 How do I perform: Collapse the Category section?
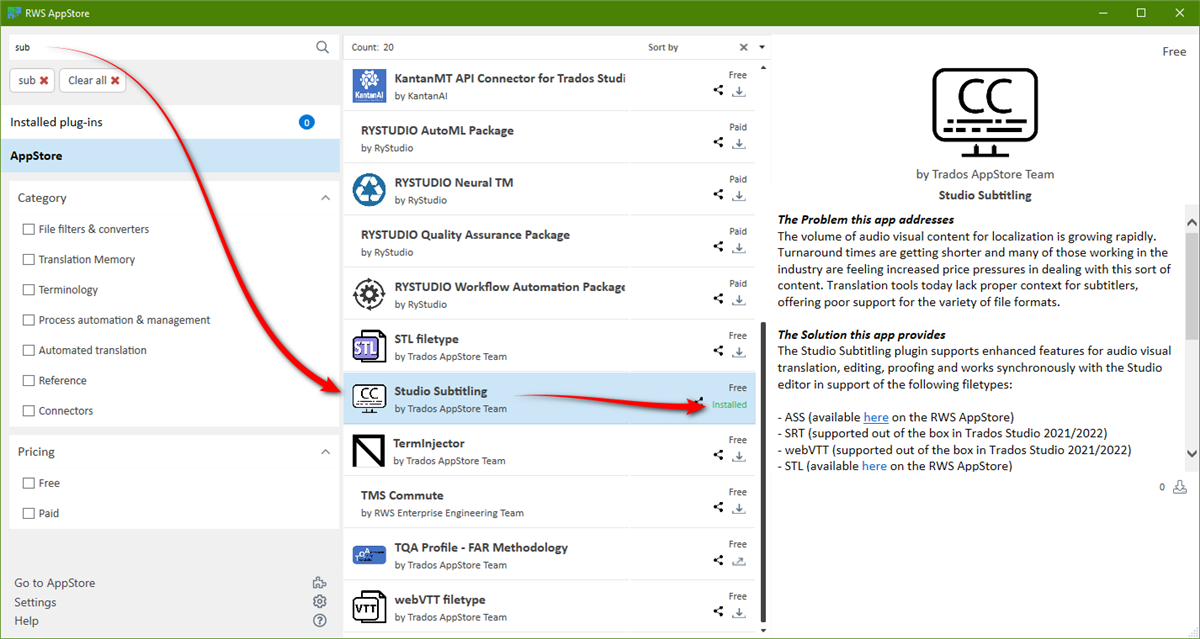(325, 198)
